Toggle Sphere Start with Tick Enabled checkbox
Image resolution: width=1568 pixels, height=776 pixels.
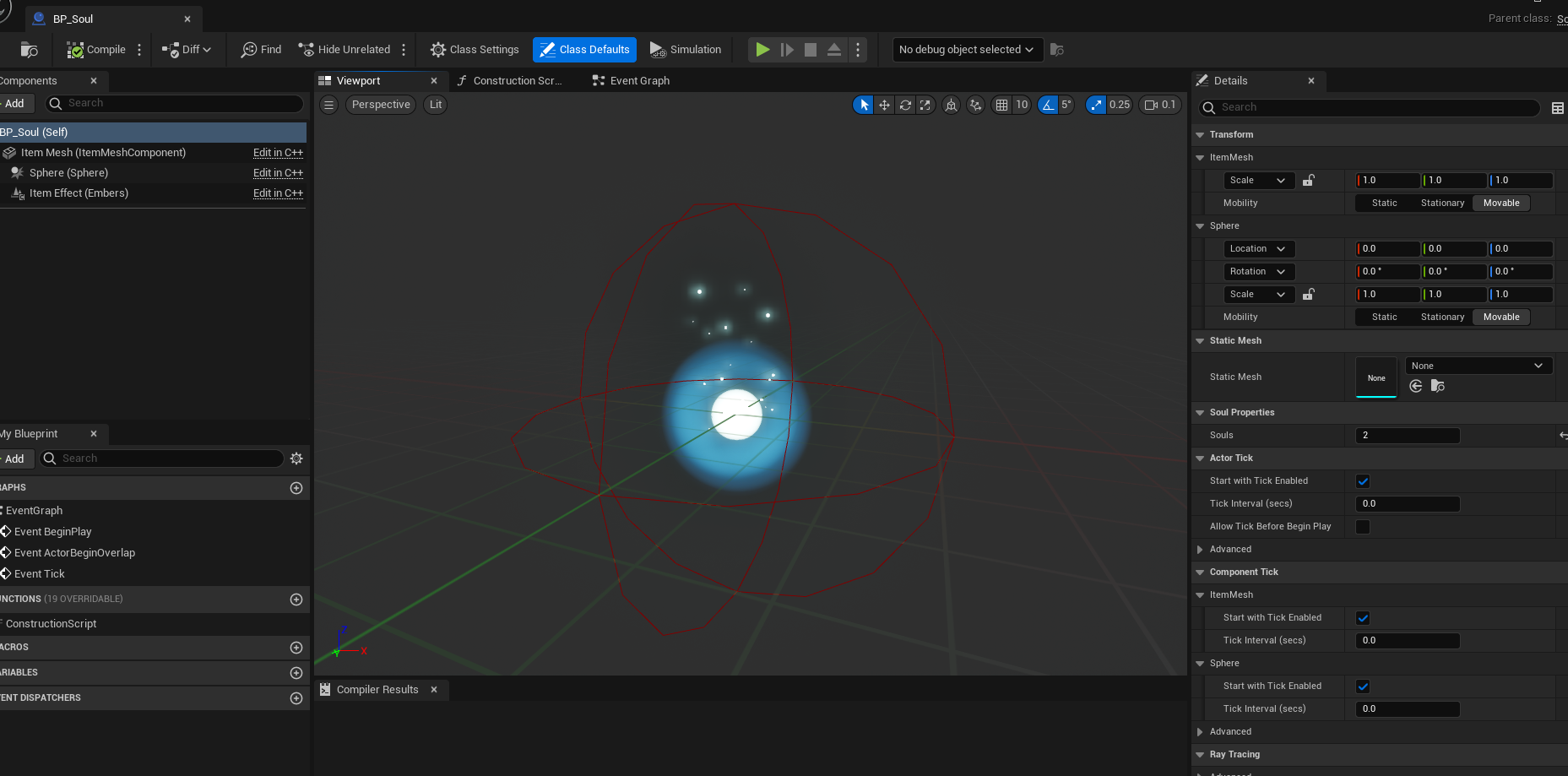pyautogui.click(x=1363, y=686)
